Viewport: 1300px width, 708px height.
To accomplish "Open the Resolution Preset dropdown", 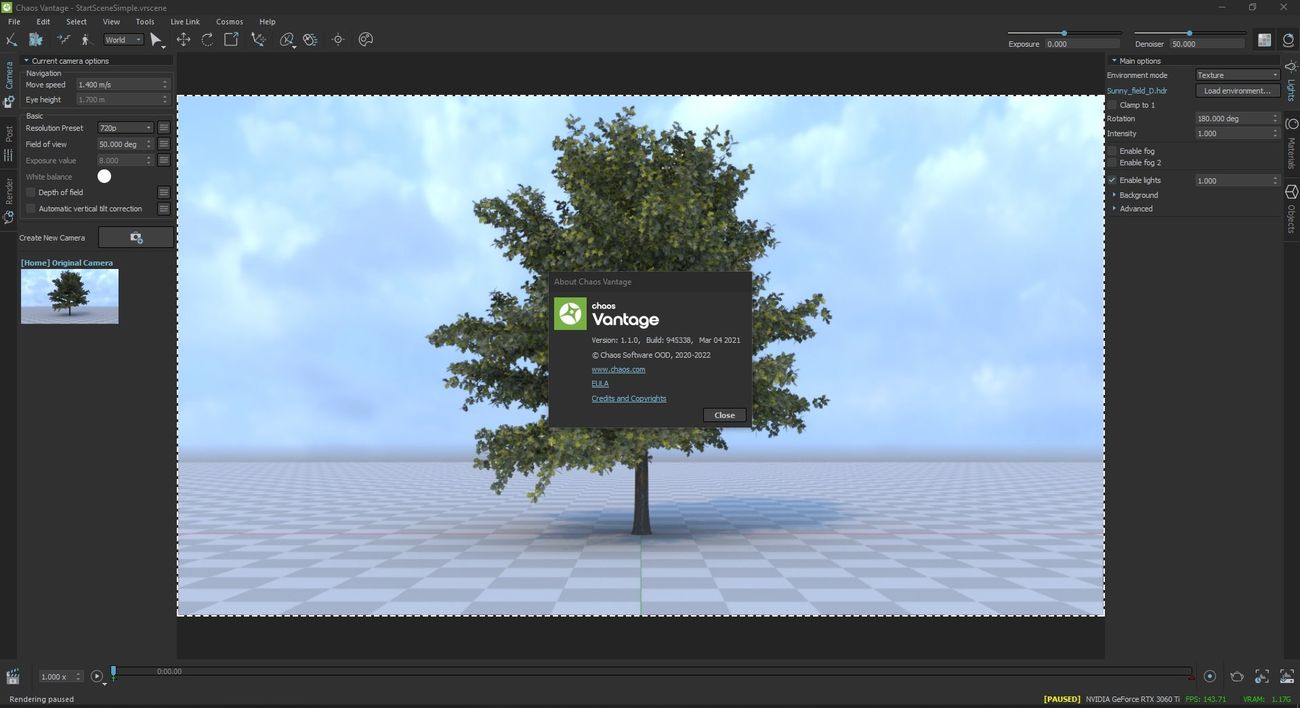I will pos(125,128).
